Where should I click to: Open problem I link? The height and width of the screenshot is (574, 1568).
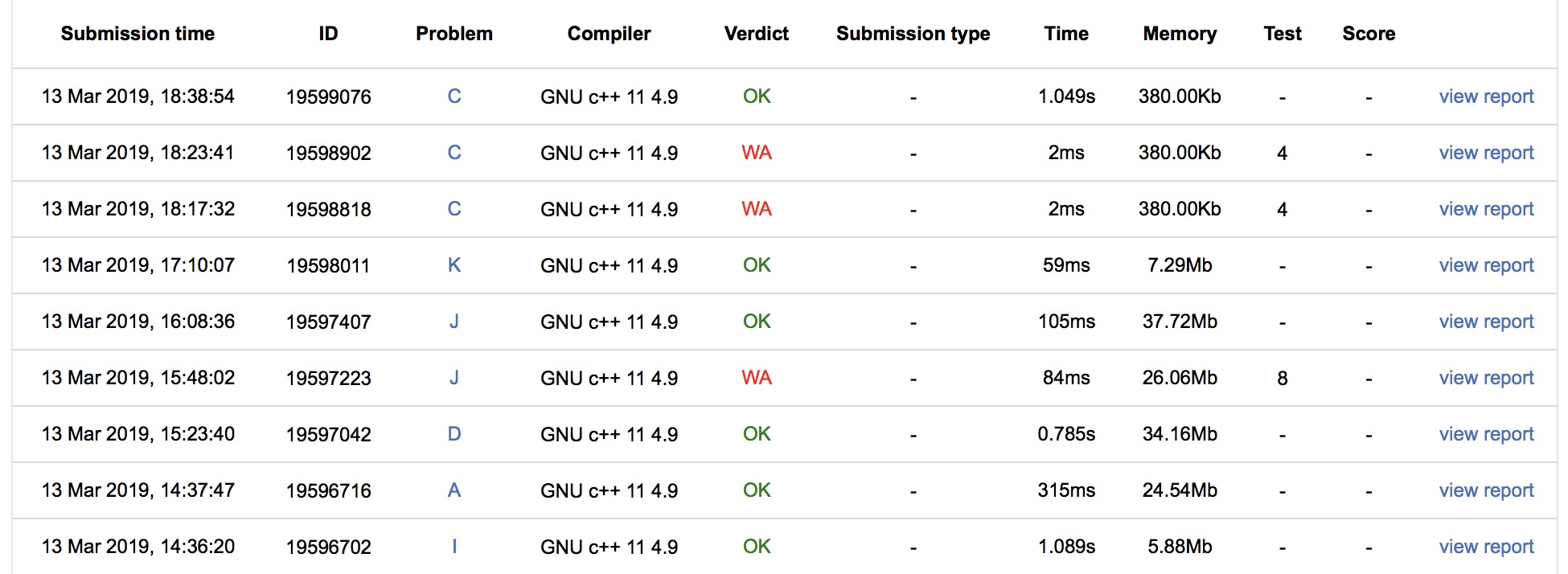[454, 547]
